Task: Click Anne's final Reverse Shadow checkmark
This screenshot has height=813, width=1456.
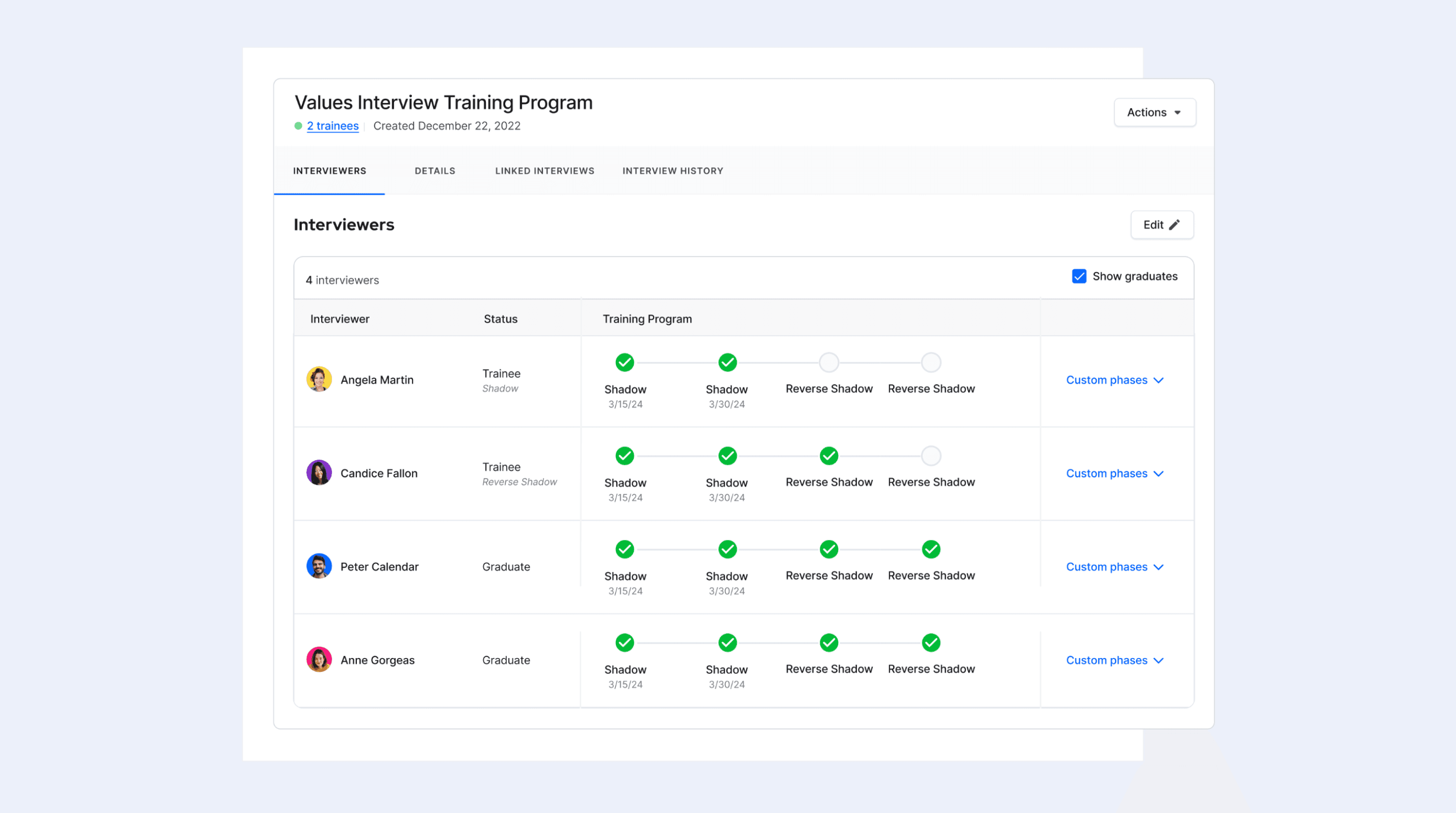Action: pos(931,642)
